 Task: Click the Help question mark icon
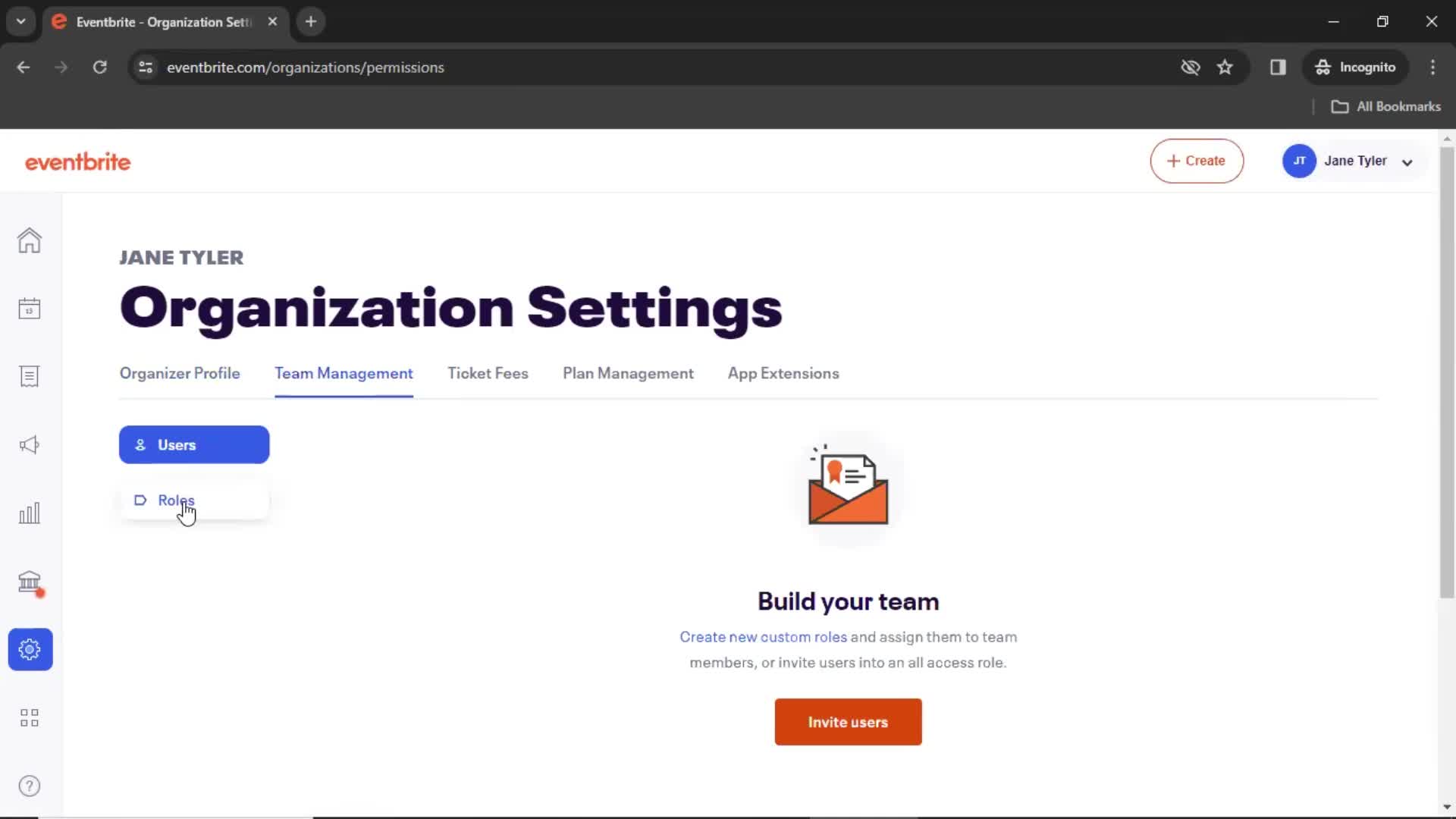tap(29, 786)
